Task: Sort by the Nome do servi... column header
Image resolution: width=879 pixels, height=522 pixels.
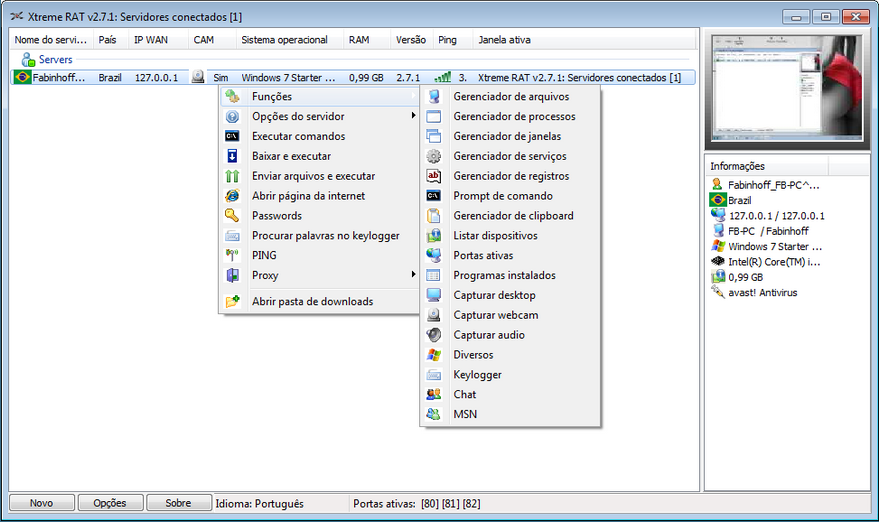Action: point(50,40)
